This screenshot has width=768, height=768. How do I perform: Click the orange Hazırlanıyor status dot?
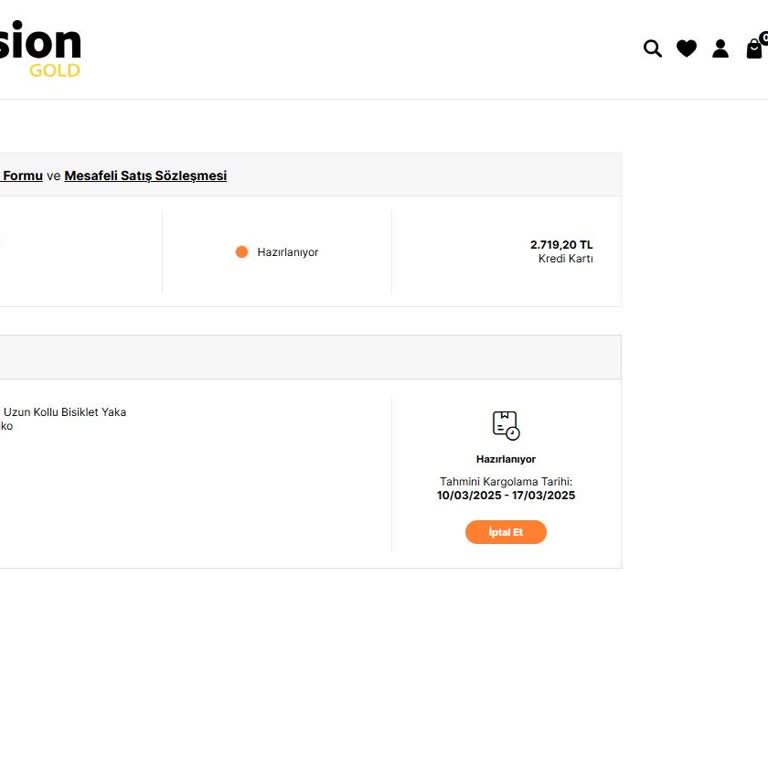coord(241,252)
